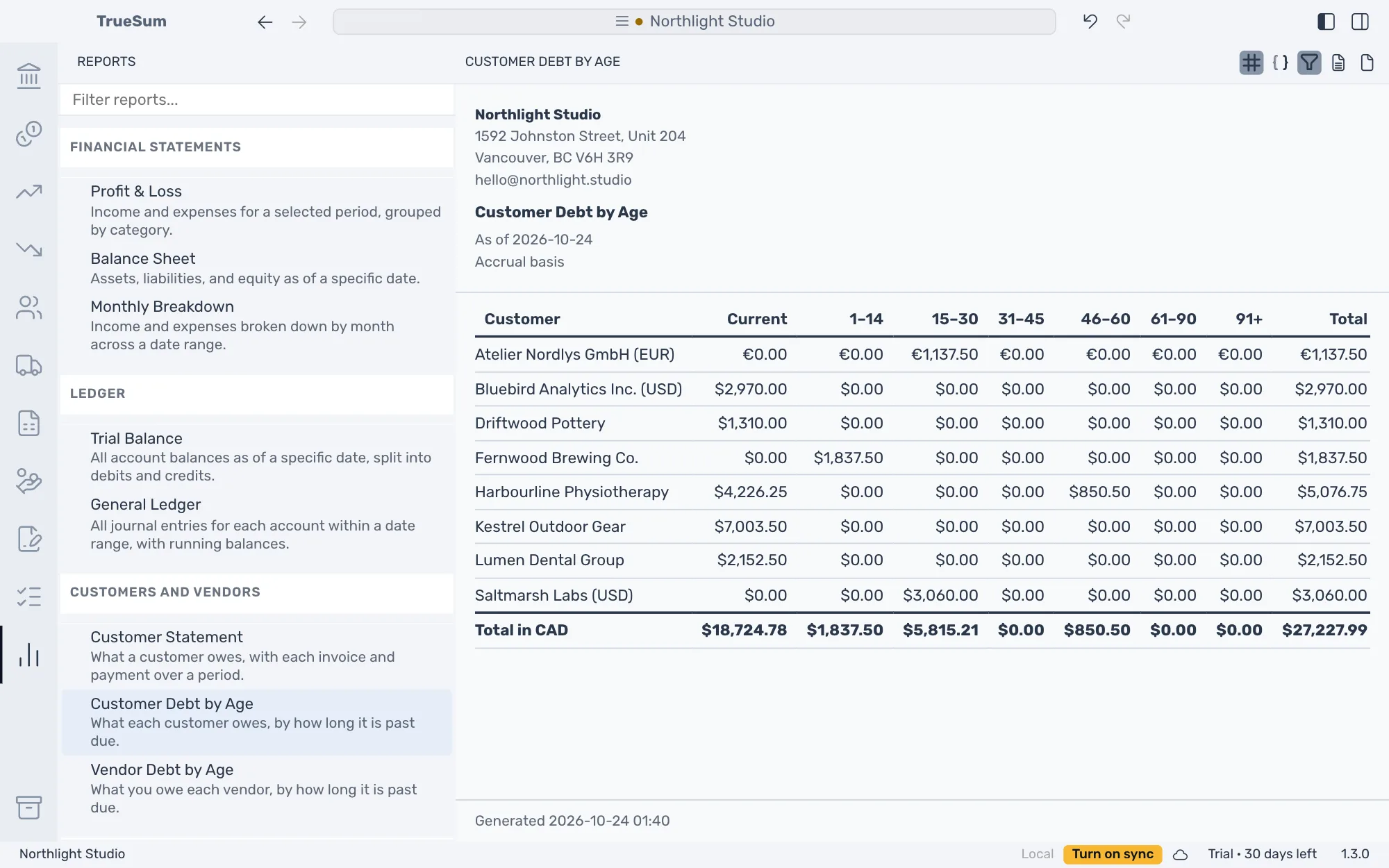Open the Monthly Breakdown report
The image size is (1389, 868).
[257, 325]
